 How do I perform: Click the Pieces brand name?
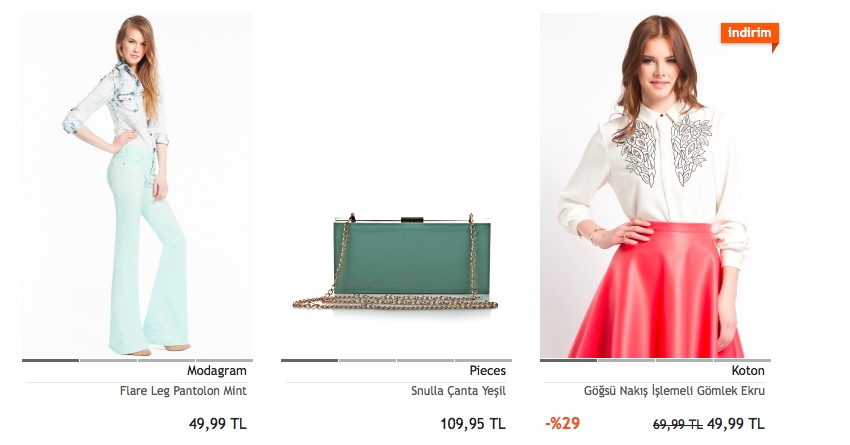click(487, 371)
